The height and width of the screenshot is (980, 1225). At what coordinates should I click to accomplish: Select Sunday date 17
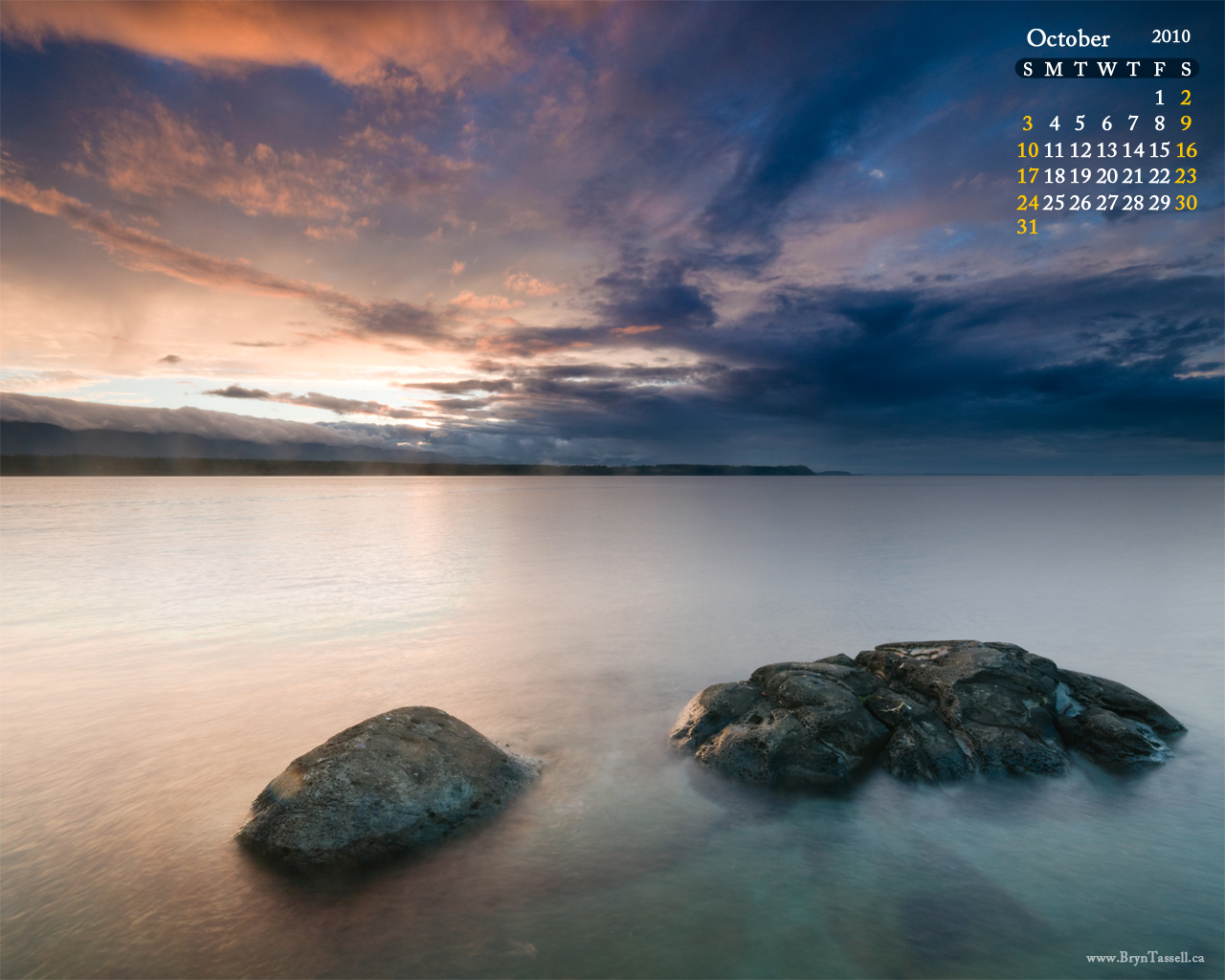pyautogui.click(x=1028, y=176)
